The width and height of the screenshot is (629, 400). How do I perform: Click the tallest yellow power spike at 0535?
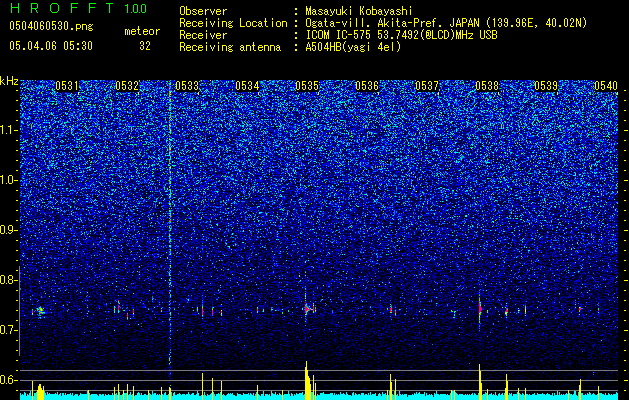point(307,380)
